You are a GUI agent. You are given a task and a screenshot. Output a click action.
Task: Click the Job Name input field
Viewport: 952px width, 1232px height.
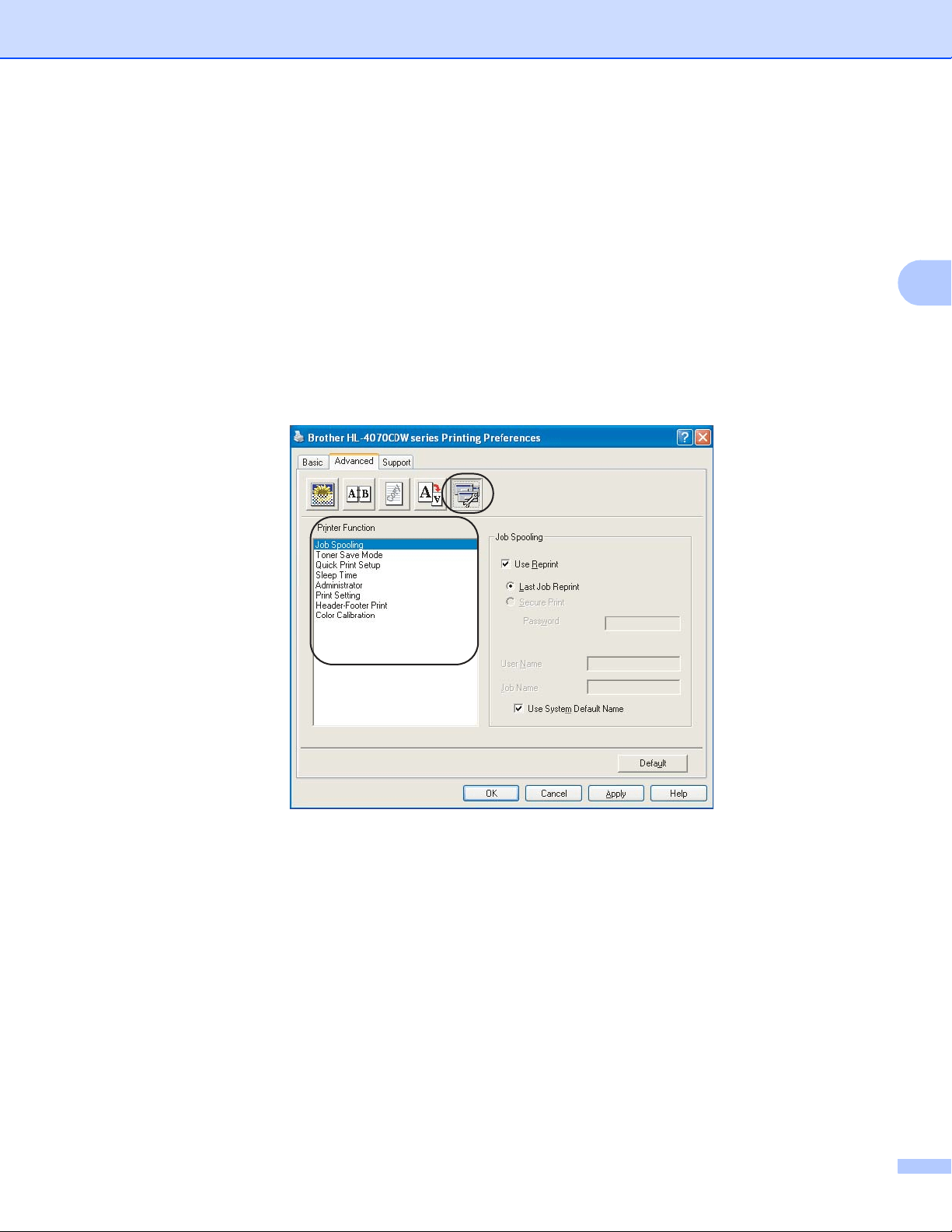633,687
